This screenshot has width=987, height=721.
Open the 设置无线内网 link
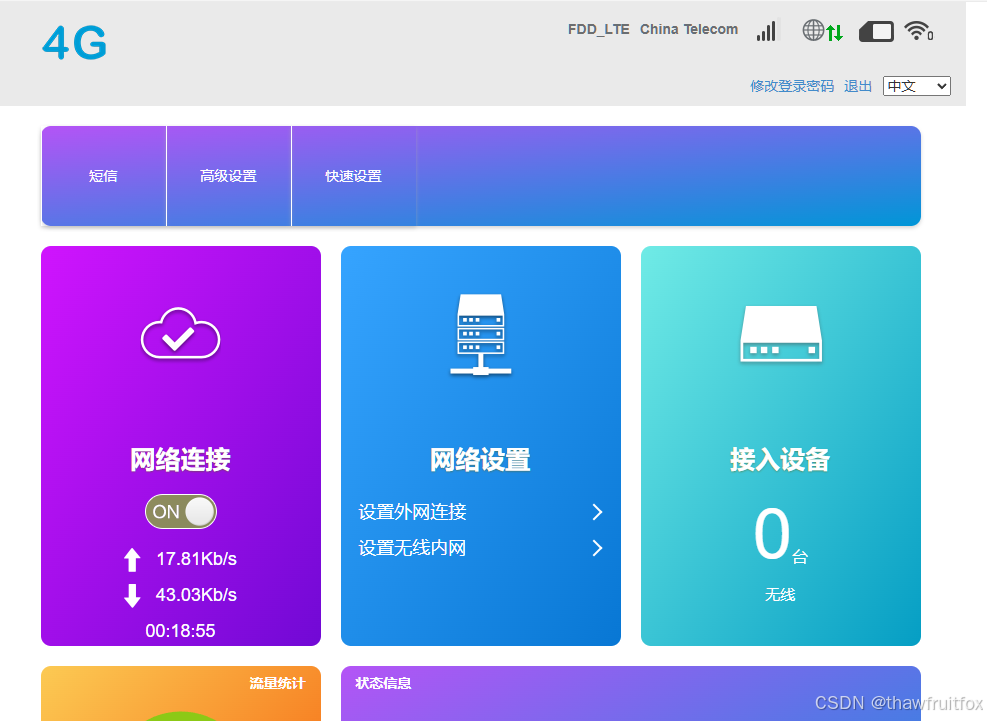[x=412, y=548]
